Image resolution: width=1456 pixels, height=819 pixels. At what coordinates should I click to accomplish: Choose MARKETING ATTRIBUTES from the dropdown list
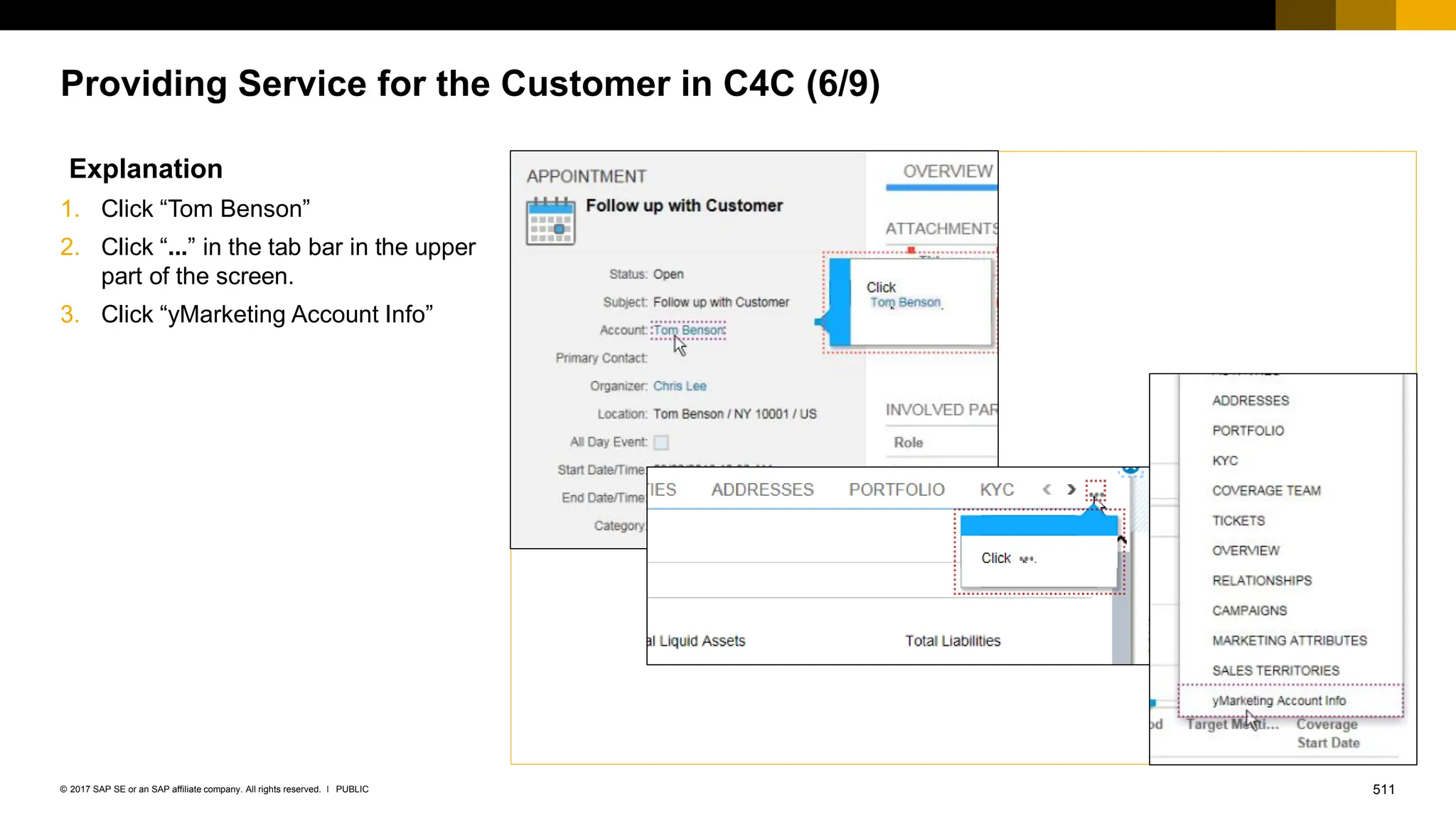pos(1290,641)
